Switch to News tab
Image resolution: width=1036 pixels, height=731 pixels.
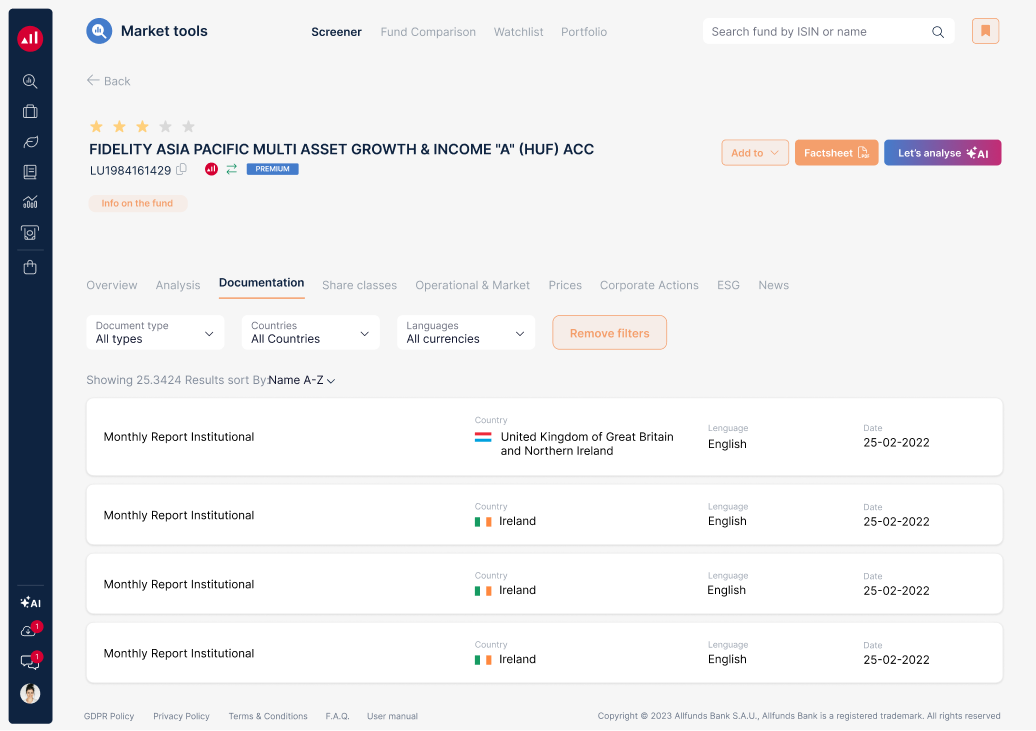pos(774,285)
